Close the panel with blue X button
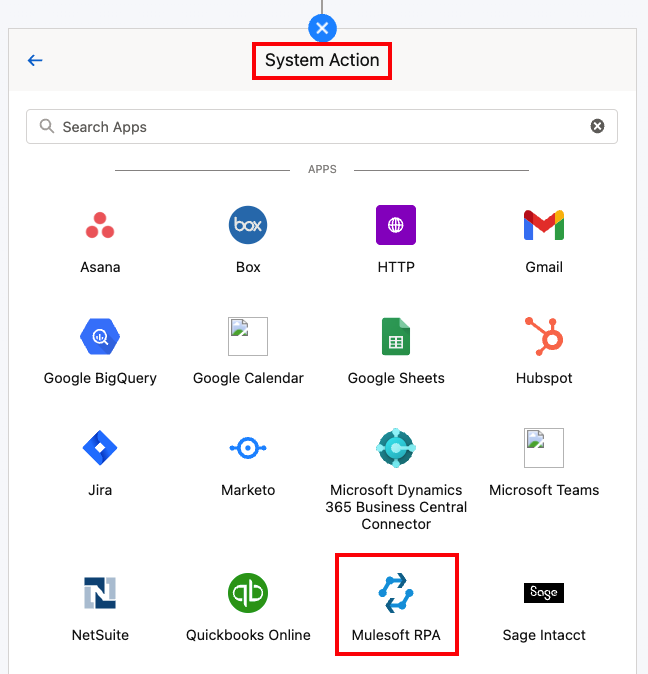Screen dimensions: 648x674 322,28
